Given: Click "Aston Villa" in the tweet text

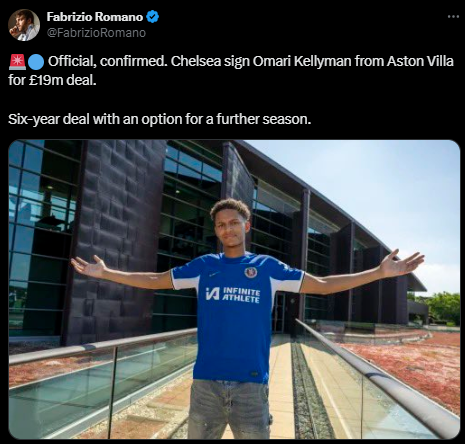Looking at the screenshot, I should (x=420, y=61).
